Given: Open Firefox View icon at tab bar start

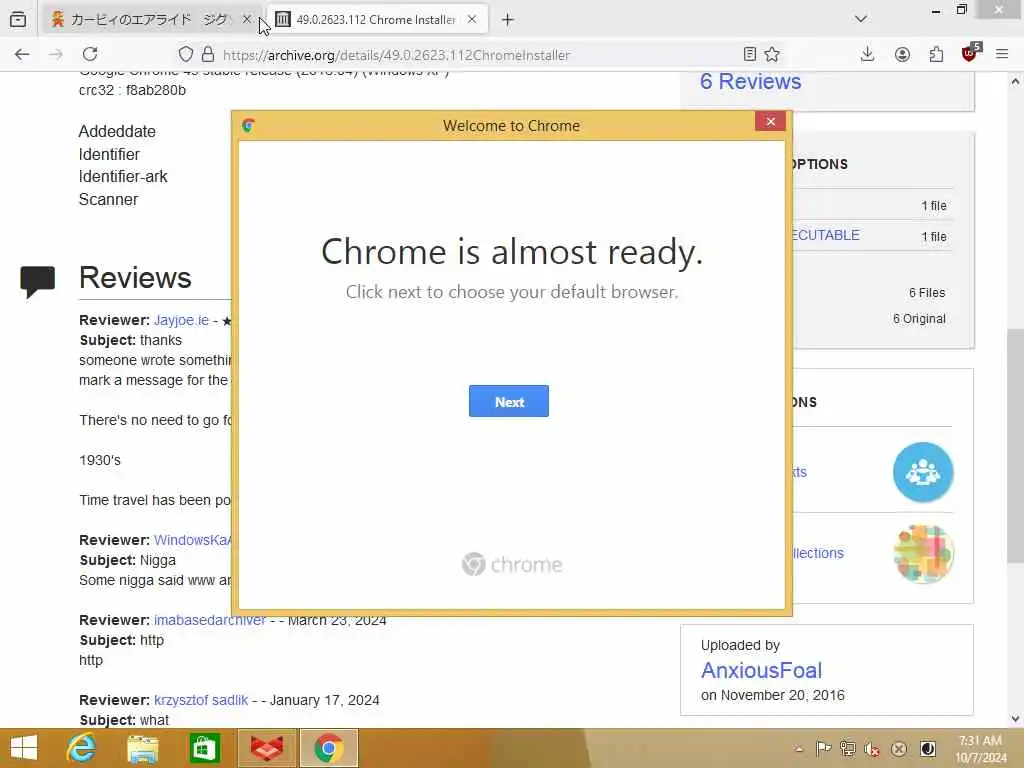Looking at the screenshot, I should pos(18,20).
